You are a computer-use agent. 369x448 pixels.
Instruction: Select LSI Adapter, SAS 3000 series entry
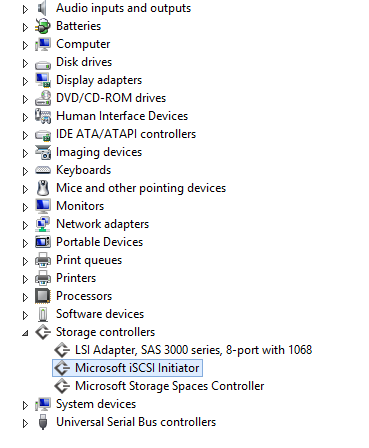(194, 350)
